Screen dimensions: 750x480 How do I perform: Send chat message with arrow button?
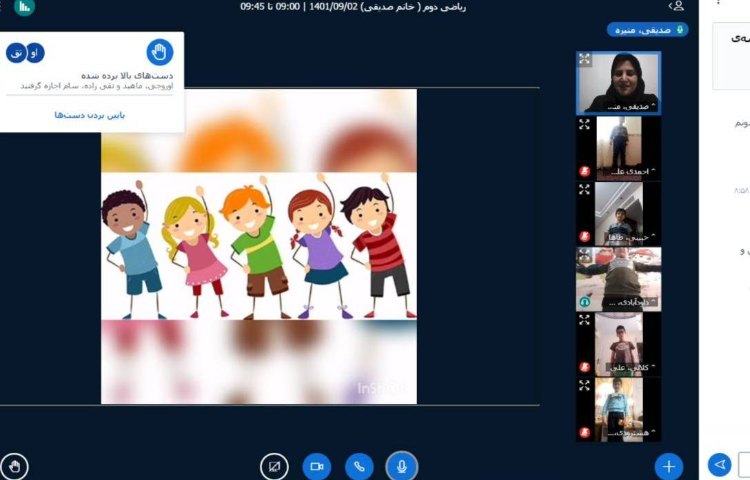pyautogui.click(x=719, y=465)
